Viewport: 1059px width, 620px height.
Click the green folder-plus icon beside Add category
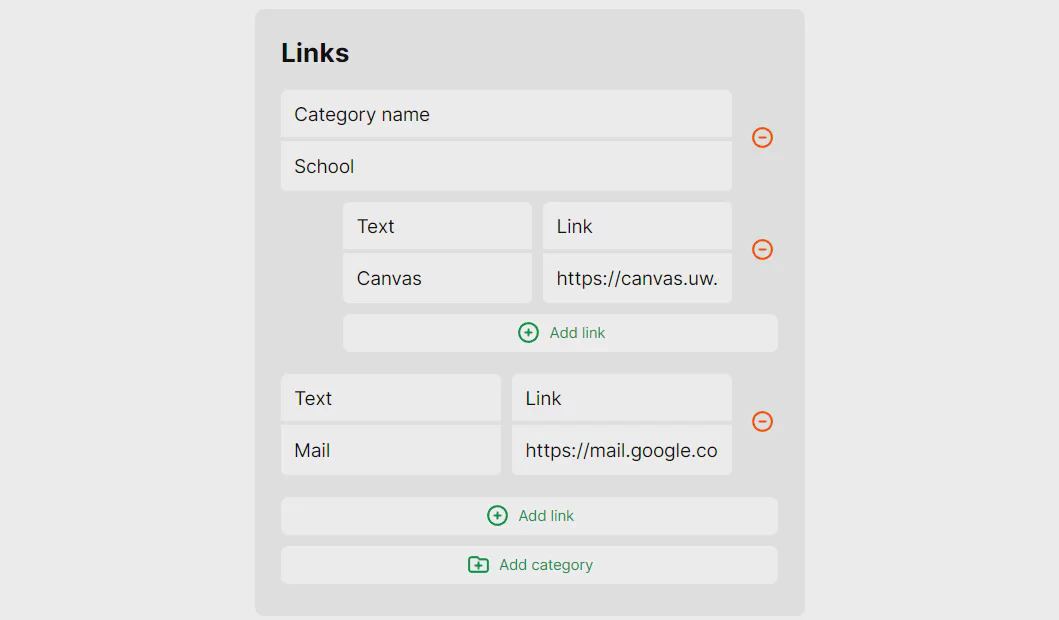point(479,564)
